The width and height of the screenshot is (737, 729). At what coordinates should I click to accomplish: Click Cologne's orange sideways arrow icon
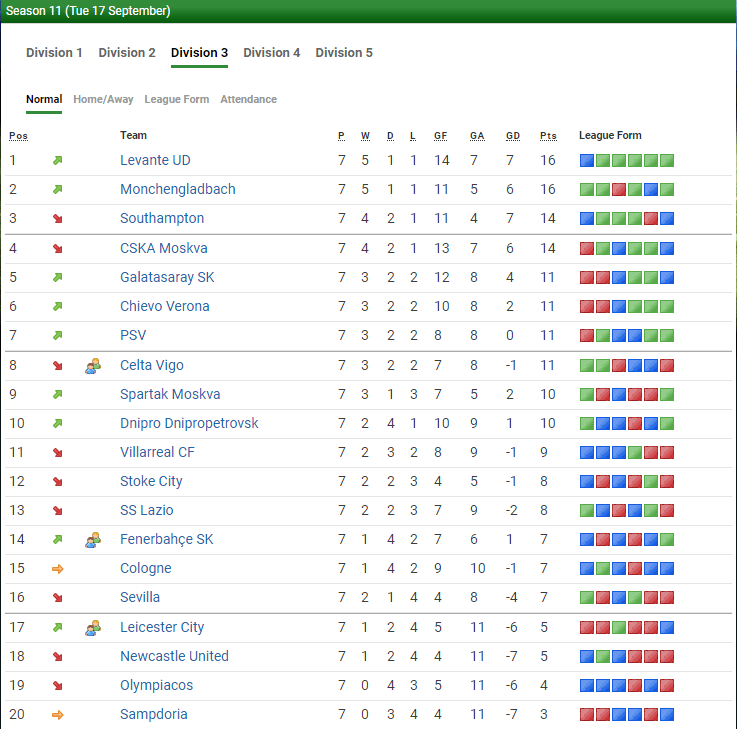coord(58,569)
